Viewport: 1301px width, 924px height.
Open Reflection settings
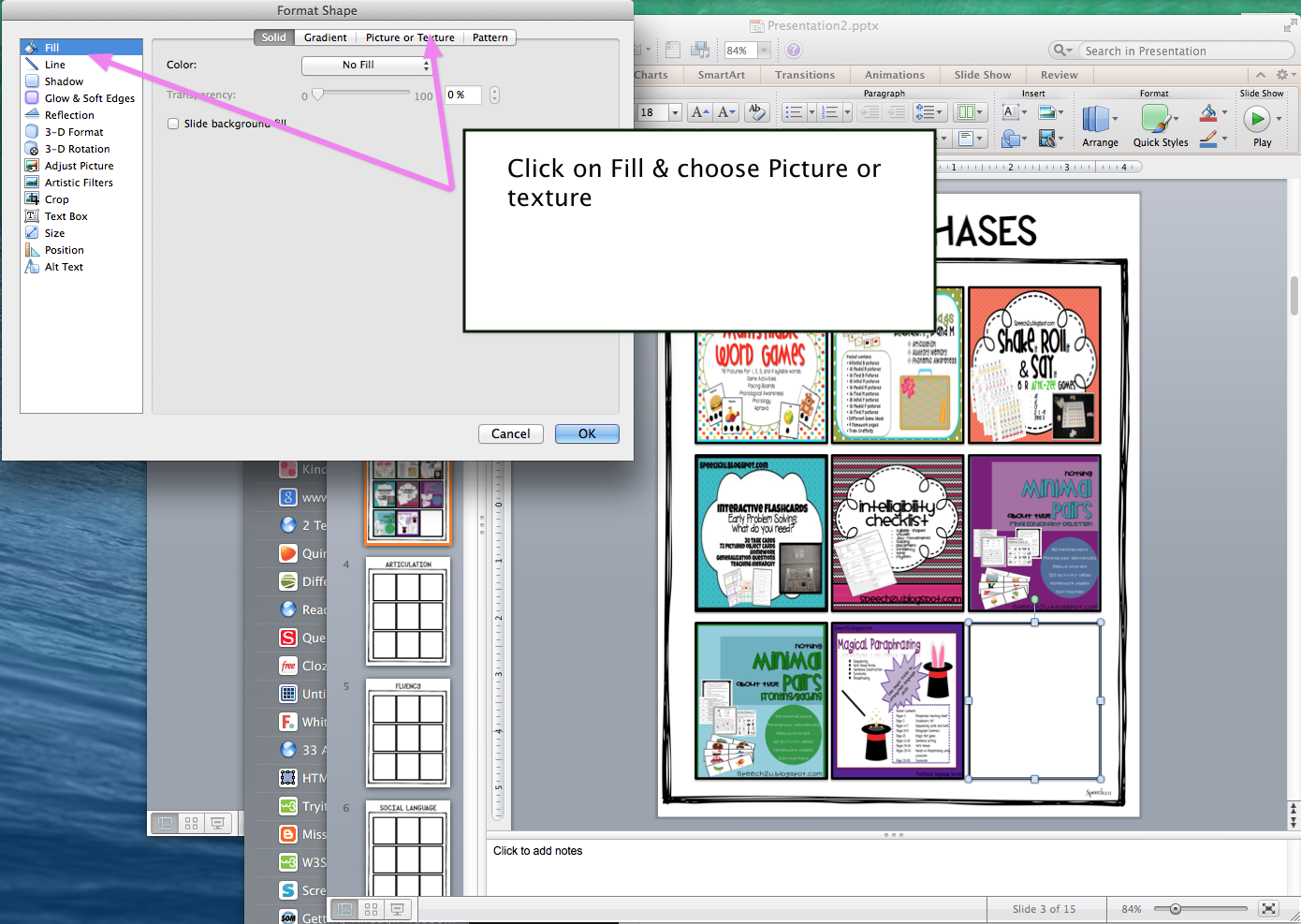point(81,115)
